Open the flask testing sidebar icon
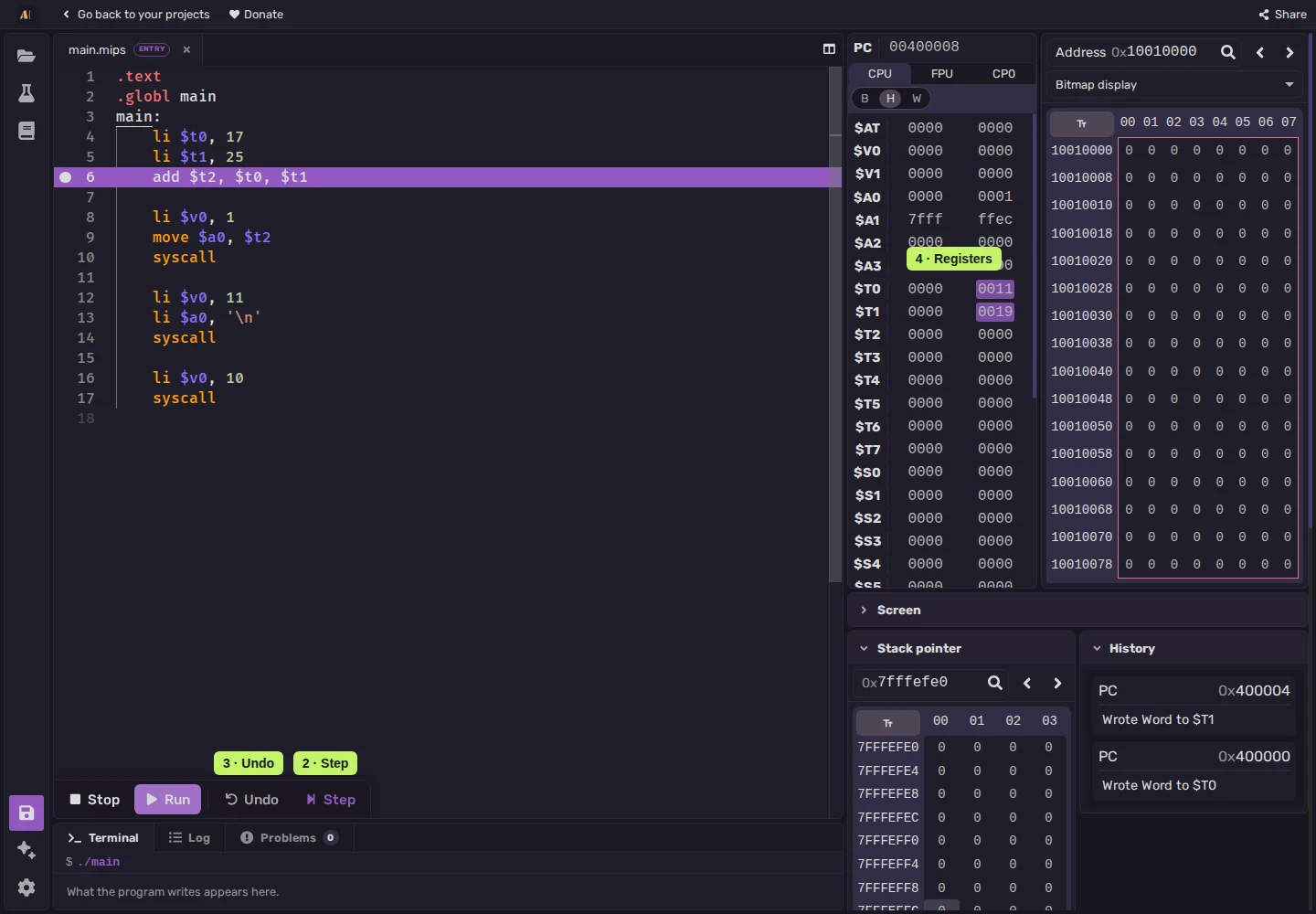 point(27,93)
